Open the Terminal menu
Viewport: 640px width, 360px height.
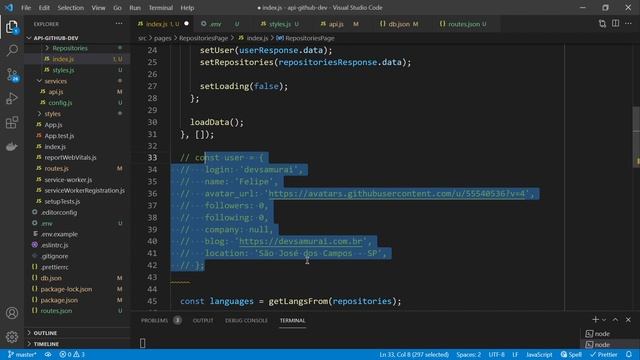click(161, 7)
